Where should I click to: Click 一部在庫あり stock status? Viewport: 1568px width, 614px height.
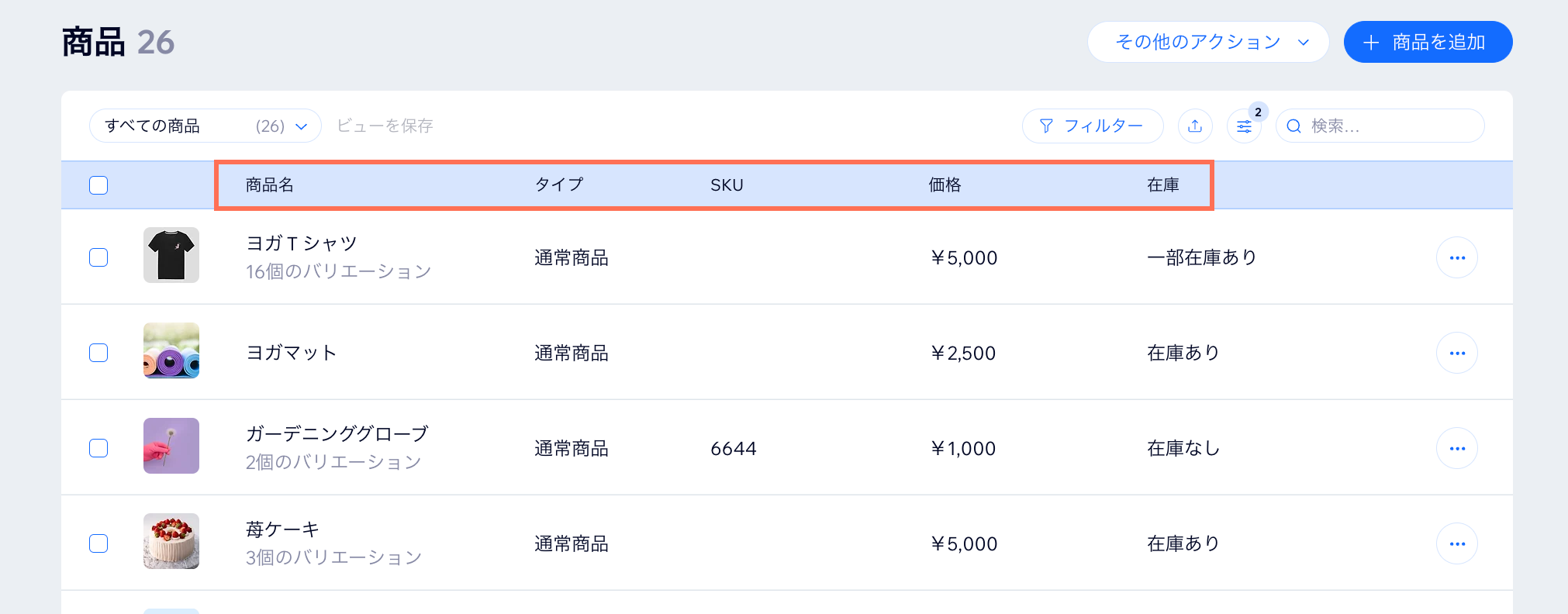point(1202,257)
